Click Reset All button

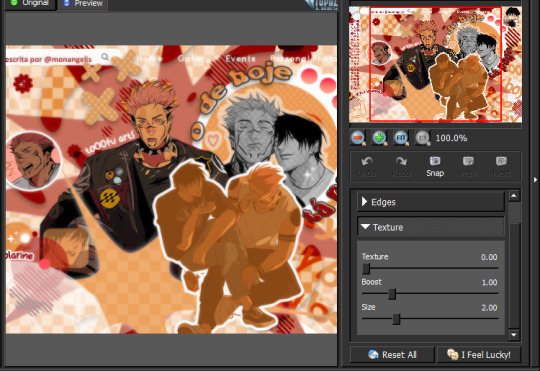(x=392, y=354)
